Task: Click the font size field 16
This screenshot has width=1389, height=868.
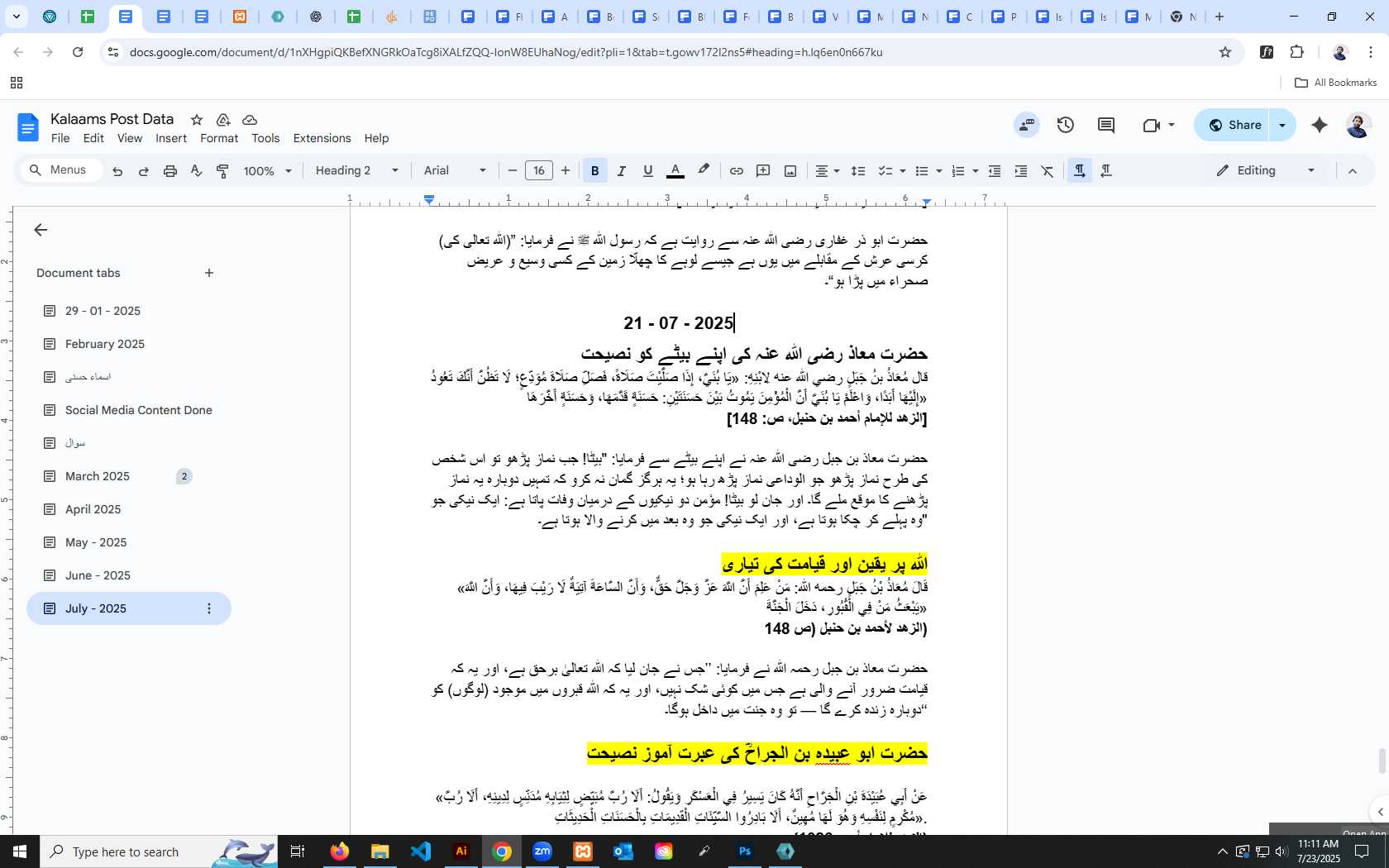Action: pos(539,171)
